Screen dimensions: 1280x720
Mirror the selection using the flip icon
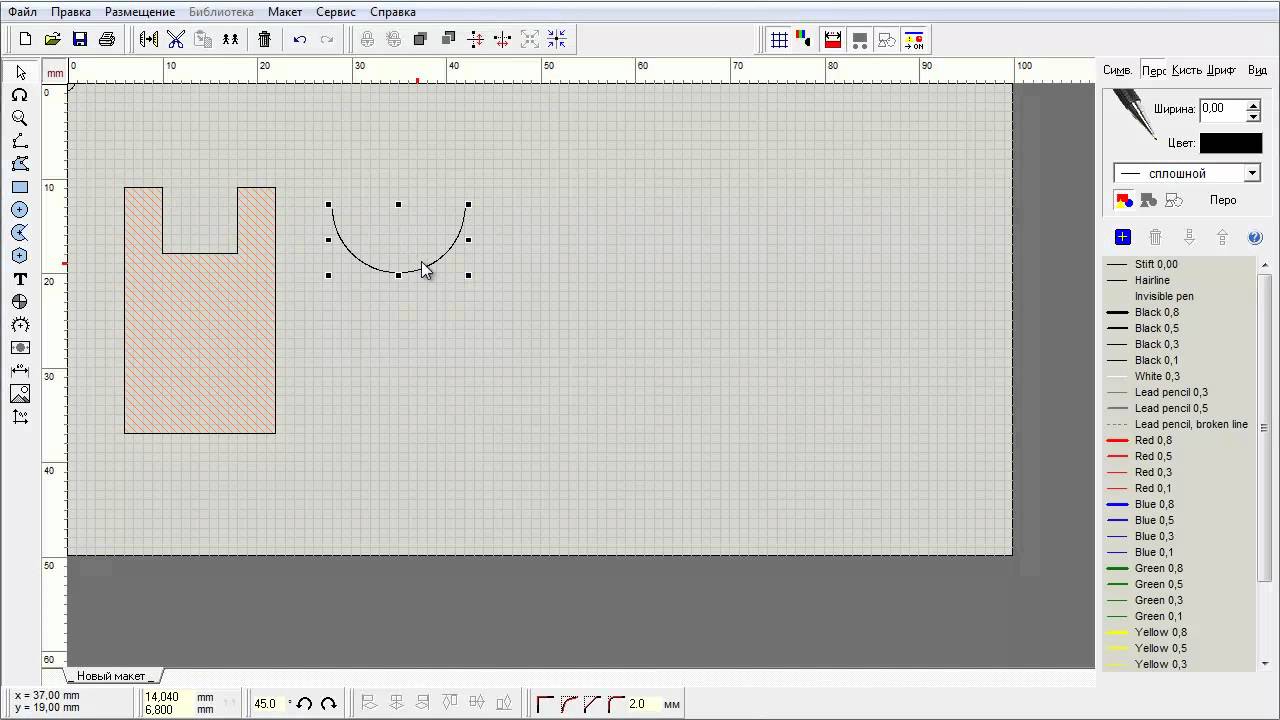149,39
